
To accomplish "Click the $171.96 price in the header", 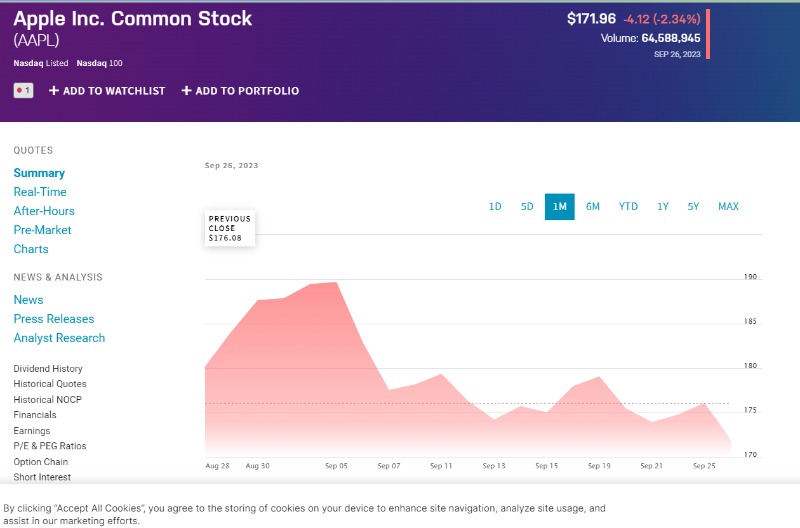I will (591, 19).
